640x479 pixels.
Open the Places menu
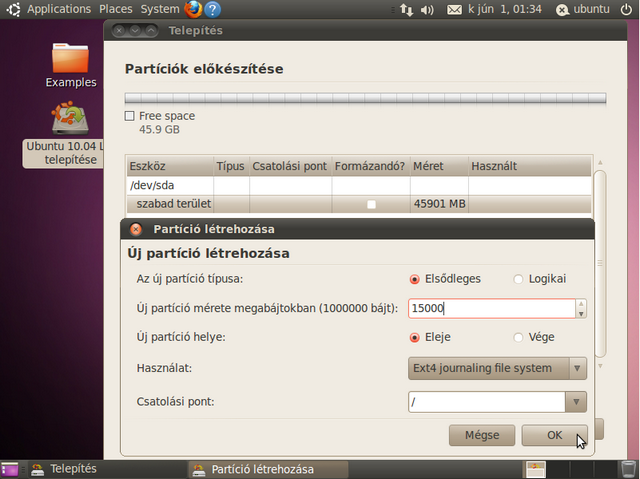click(x=115, y=9)
